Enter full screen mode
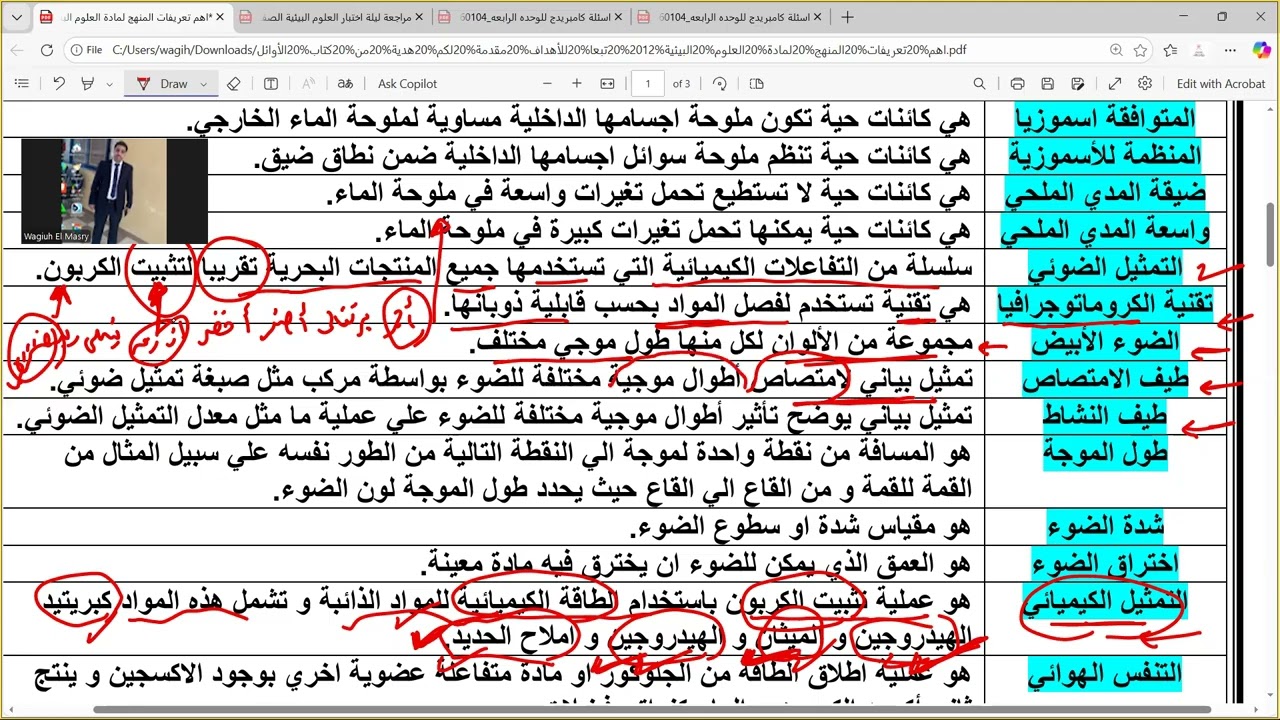 click(x=1115, y=84)
